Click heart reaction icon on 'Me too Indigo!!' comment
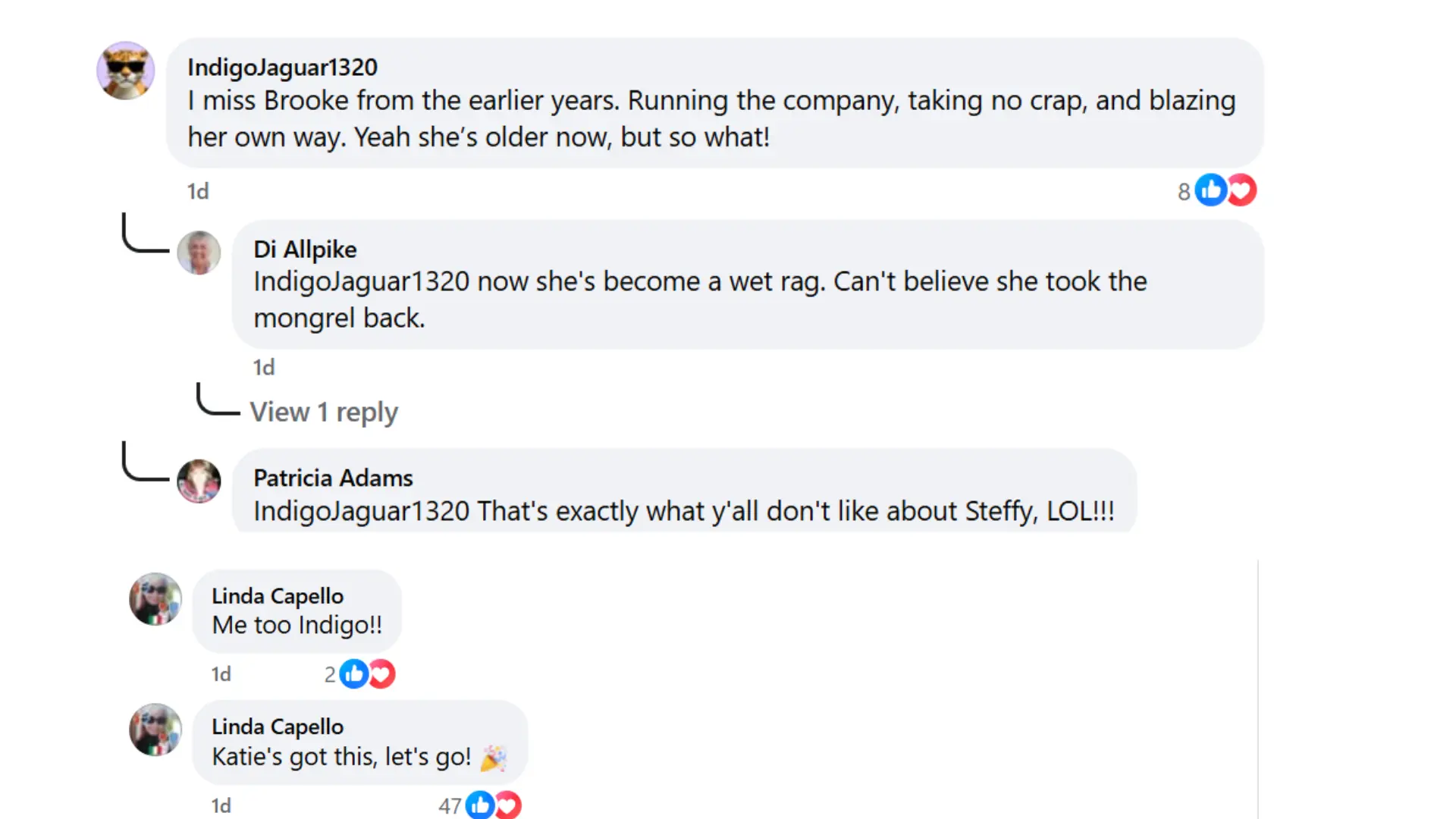Viewport: 1456px width, 819px height. click(381, 674)
